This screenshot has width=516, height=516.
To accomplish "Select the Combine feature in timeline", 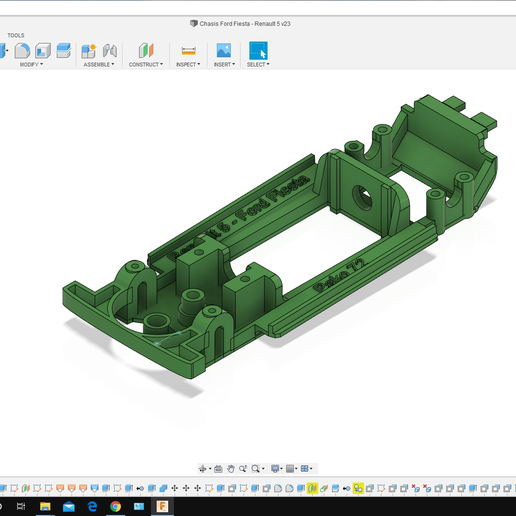I will point(163,488).
